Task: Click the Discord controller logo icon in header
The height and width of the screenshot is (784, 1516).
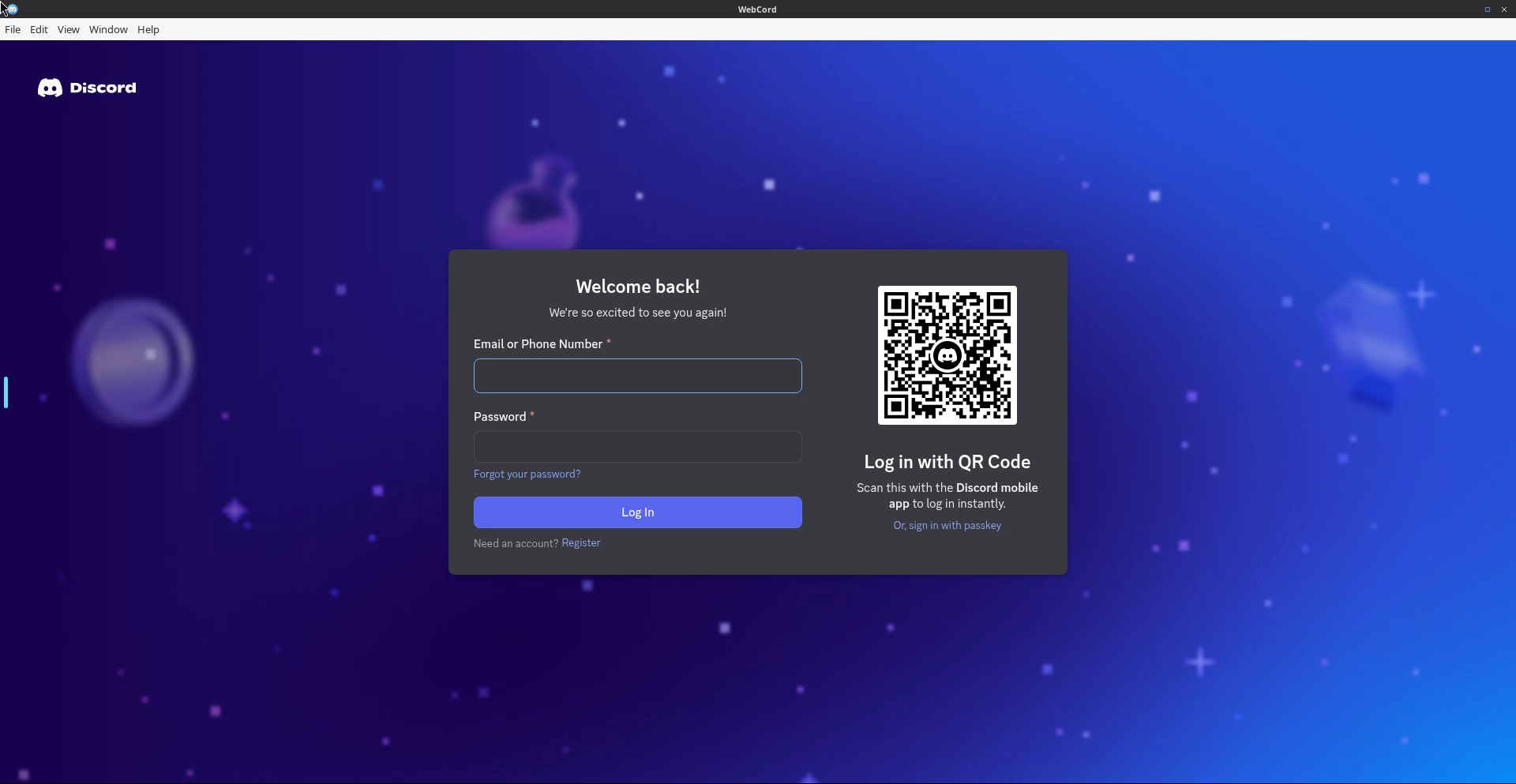Action: tap(50, 88)
